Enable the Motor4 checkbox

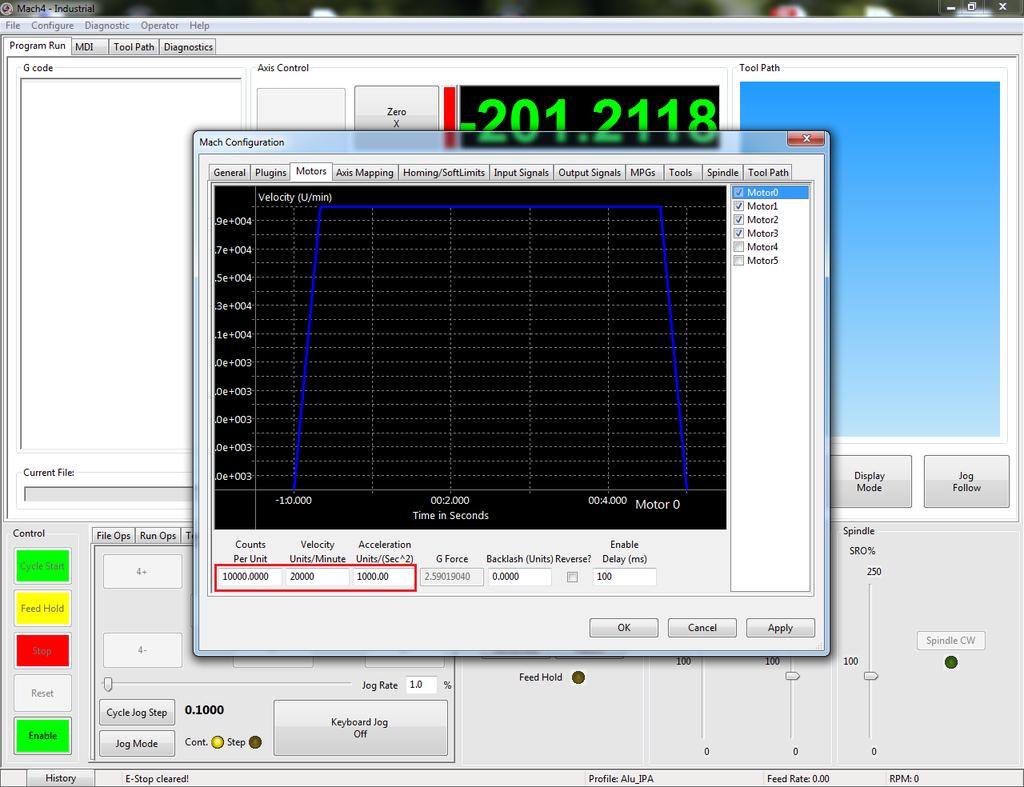click(739, 247)
